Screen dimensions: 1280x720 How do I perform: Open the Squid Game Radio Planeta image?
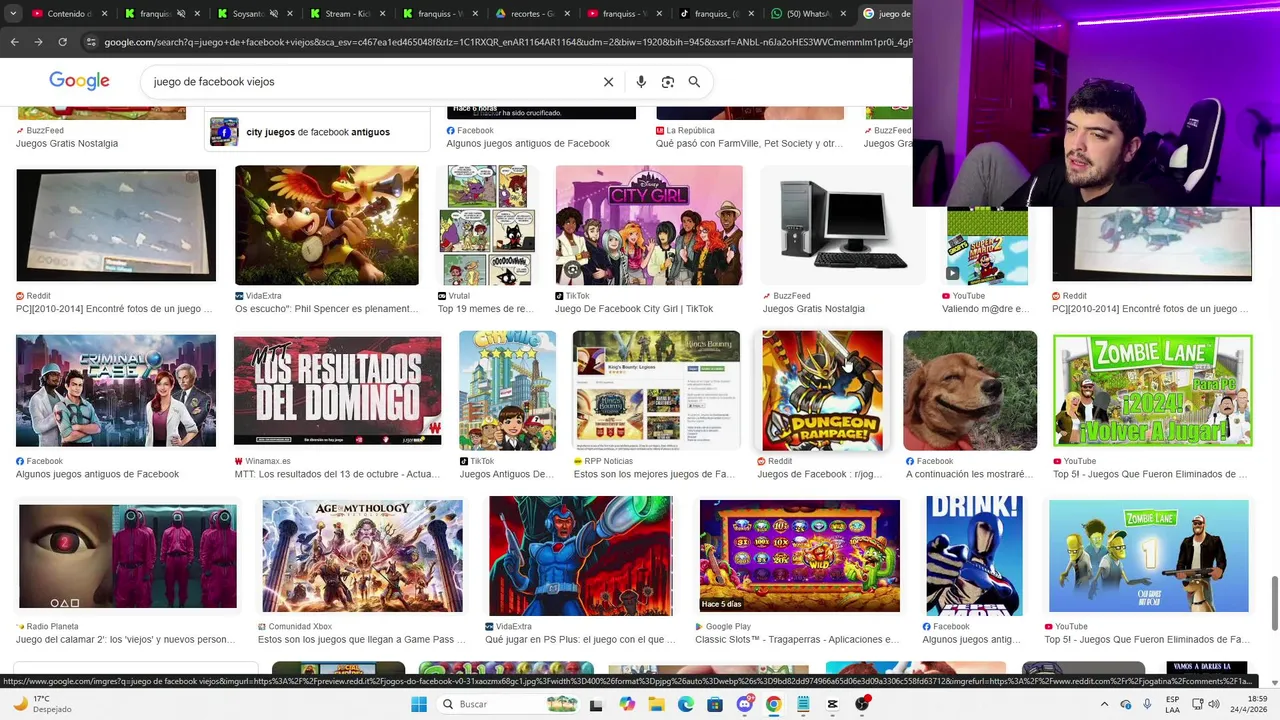128,556
